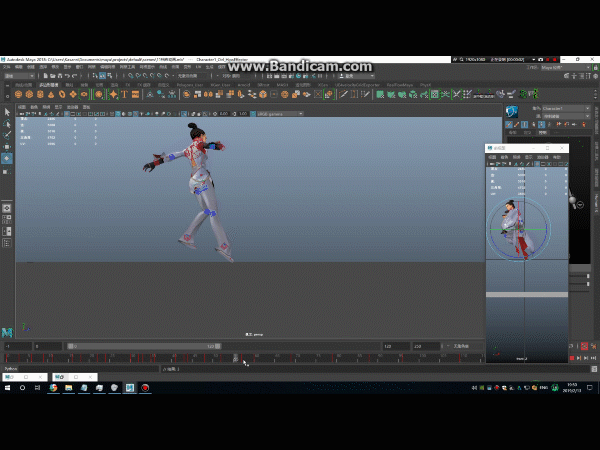
Task: Open the UV Editor shelf icon
Action: coord(435,94)
